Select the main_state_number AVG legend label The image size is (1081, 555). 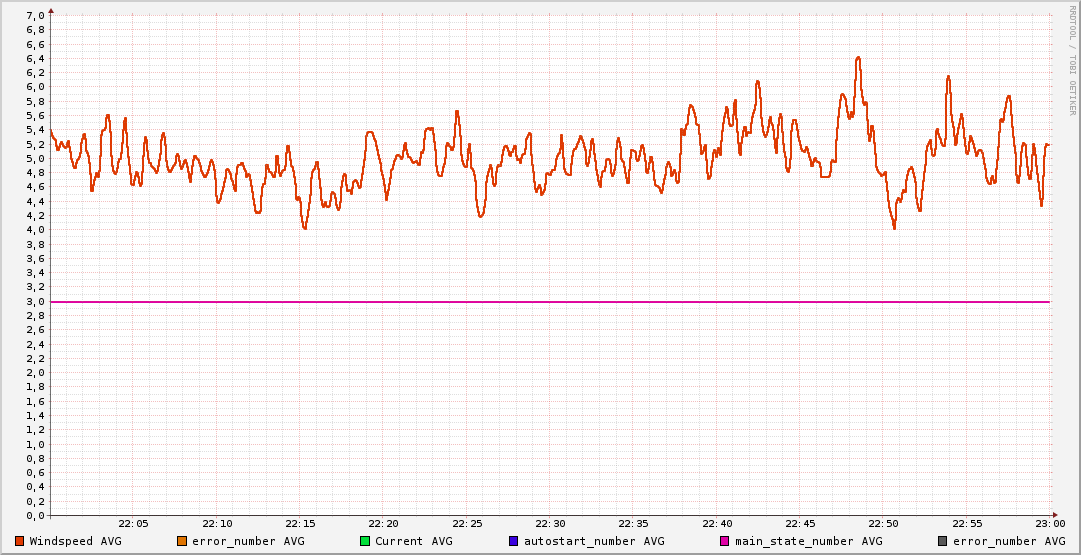pyautogui.click(x=808, y=541)
